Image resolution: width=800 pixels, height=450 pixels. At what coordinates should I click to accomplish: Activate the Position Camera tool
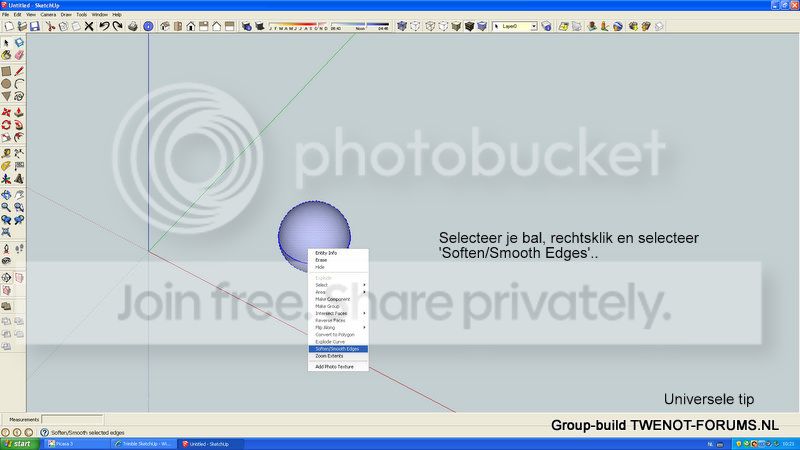click(x=6, y=249)
